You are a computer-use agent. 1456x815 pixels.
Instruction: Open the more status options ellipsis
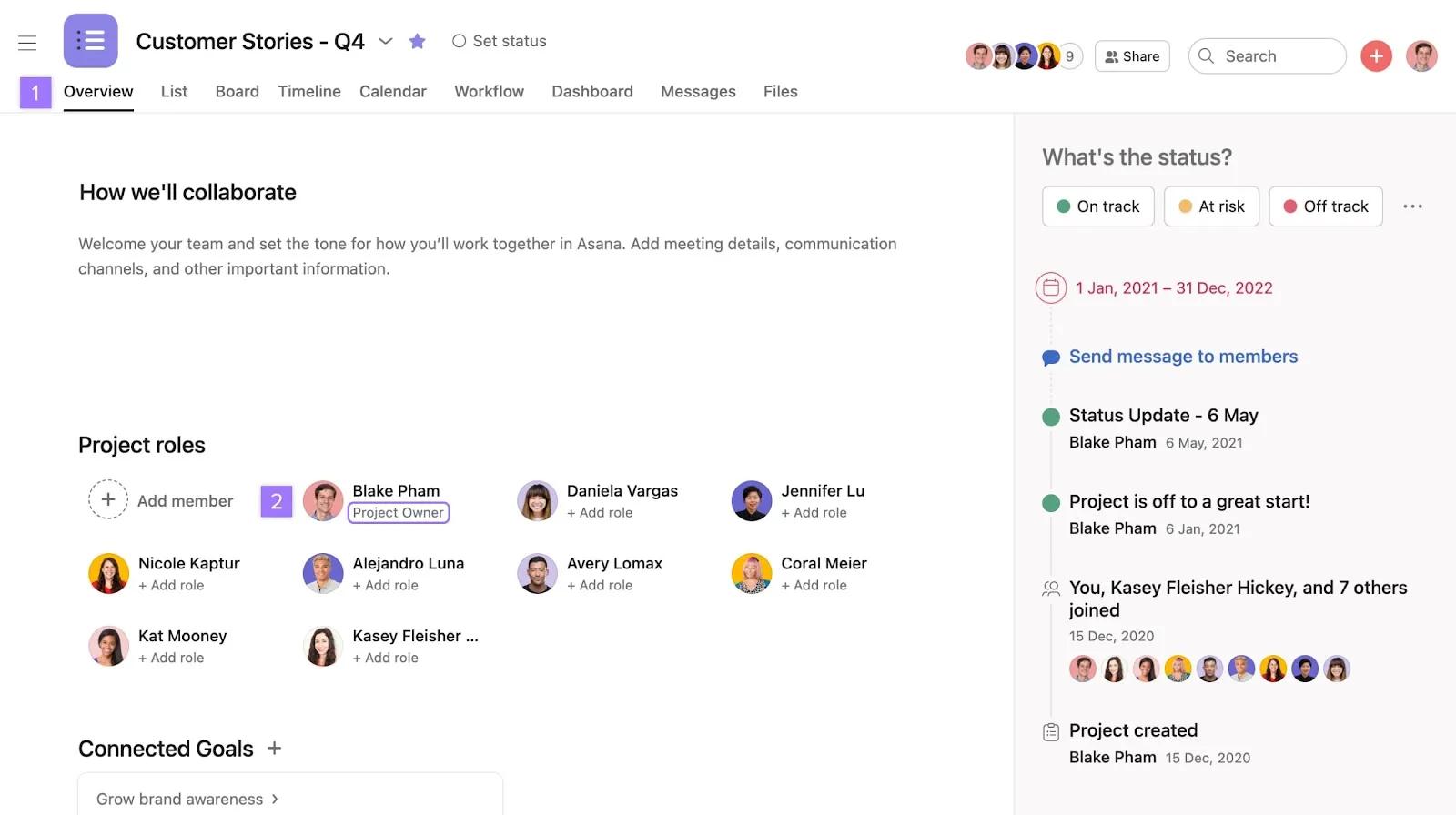(x=1412, y=206)
